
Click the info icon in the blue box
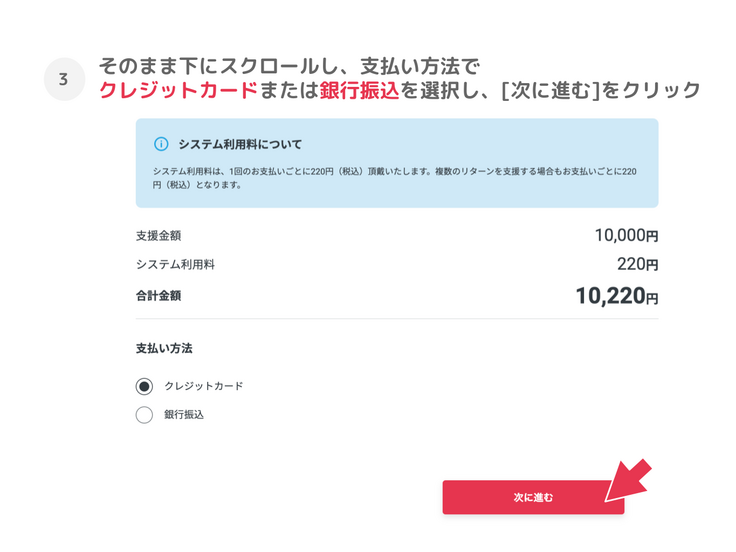coord(161,144)
